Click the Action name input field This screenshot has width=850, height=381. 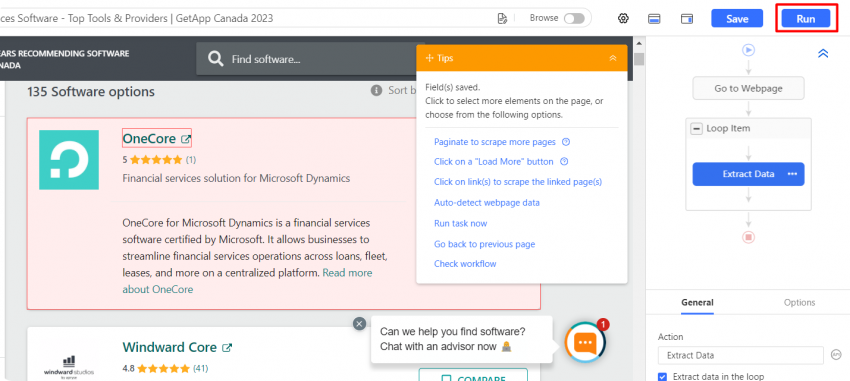[740, 356]
